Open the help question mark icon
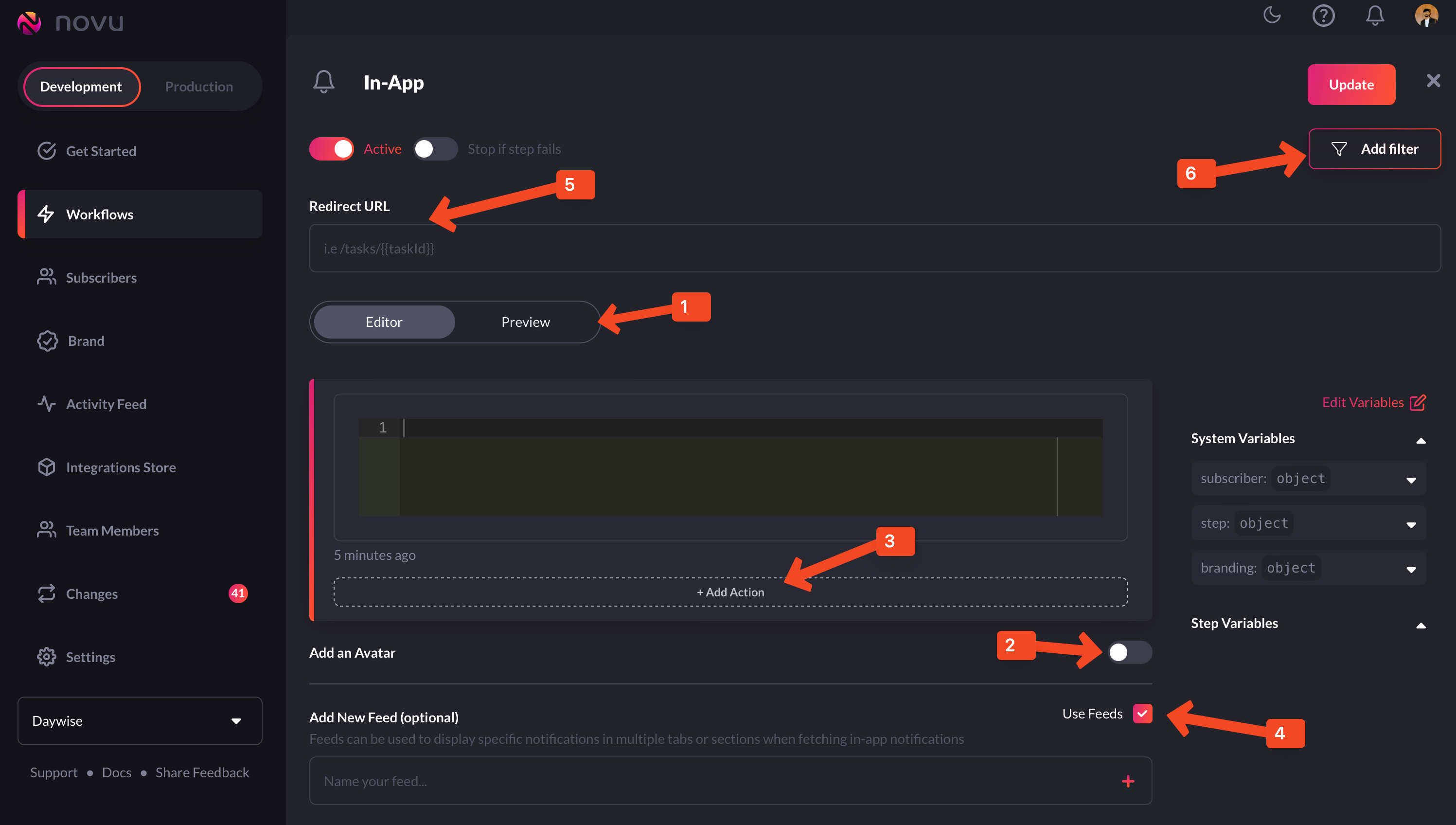 pyautogui.click(x=1324, y=15)
